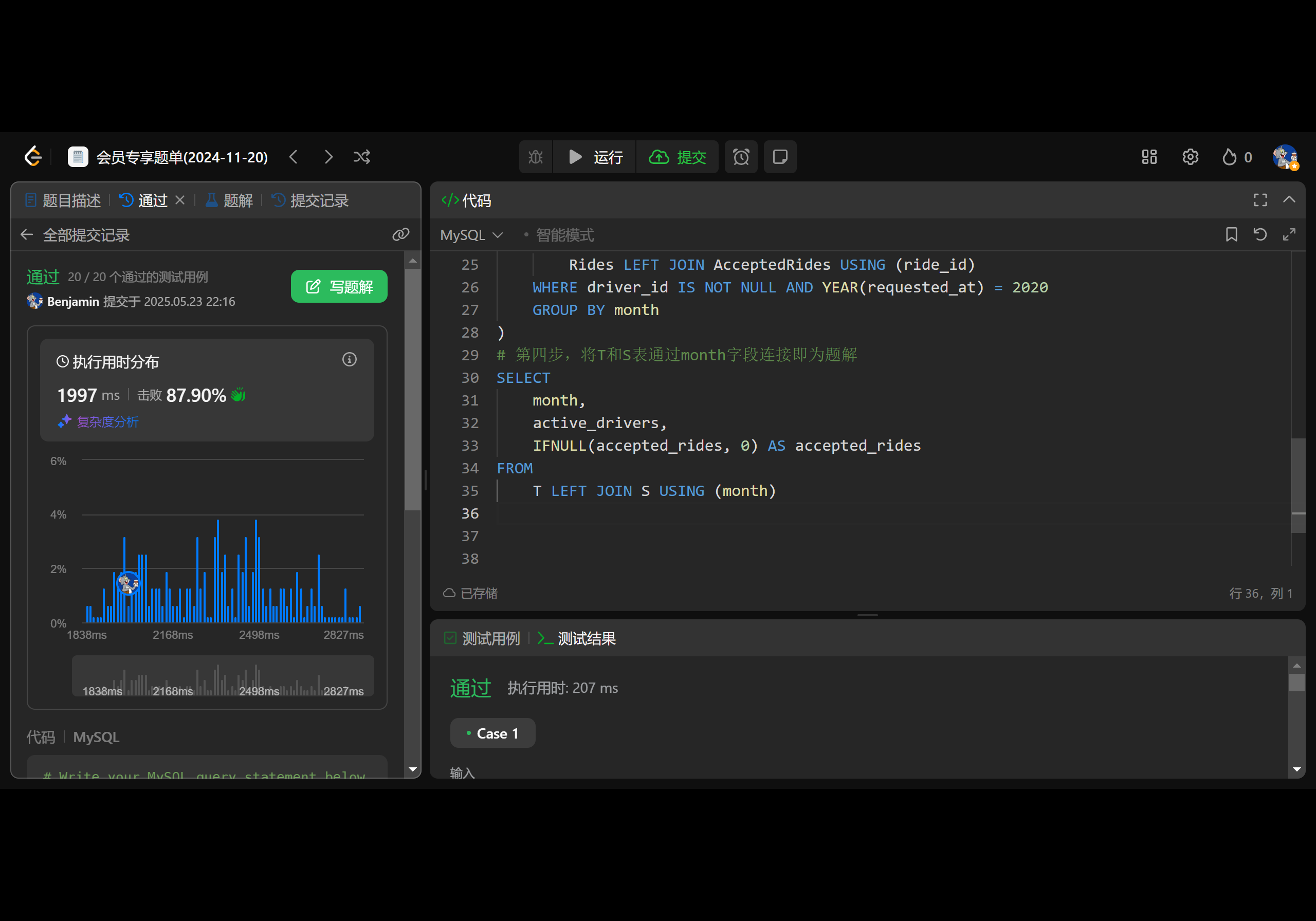The width and height of the screenshot is (1316, 921).
Task: Open the layout grid icon
Action: [x=1148, y=157]
